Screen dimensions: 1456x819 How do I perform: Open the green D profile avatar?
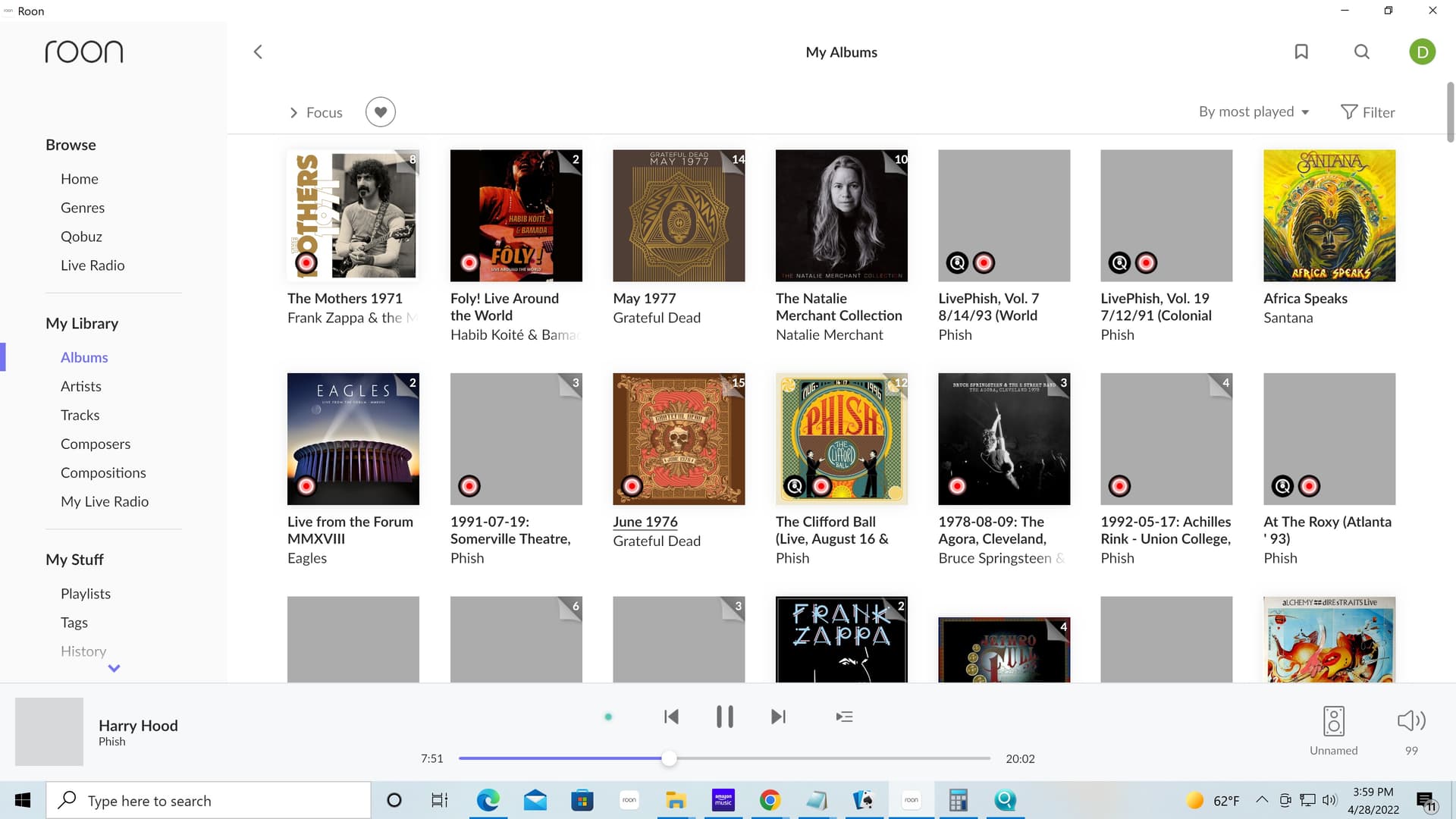click(x=1422, y=52)
